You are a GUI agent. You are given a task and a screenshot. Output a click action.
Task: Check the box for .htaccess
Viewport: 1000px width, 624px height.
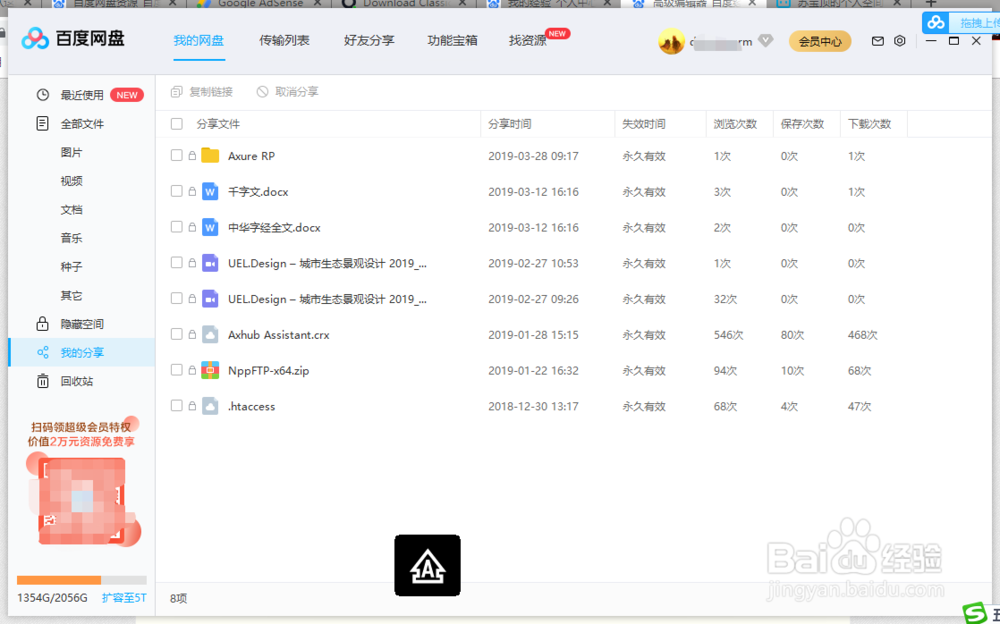point(177,405)
